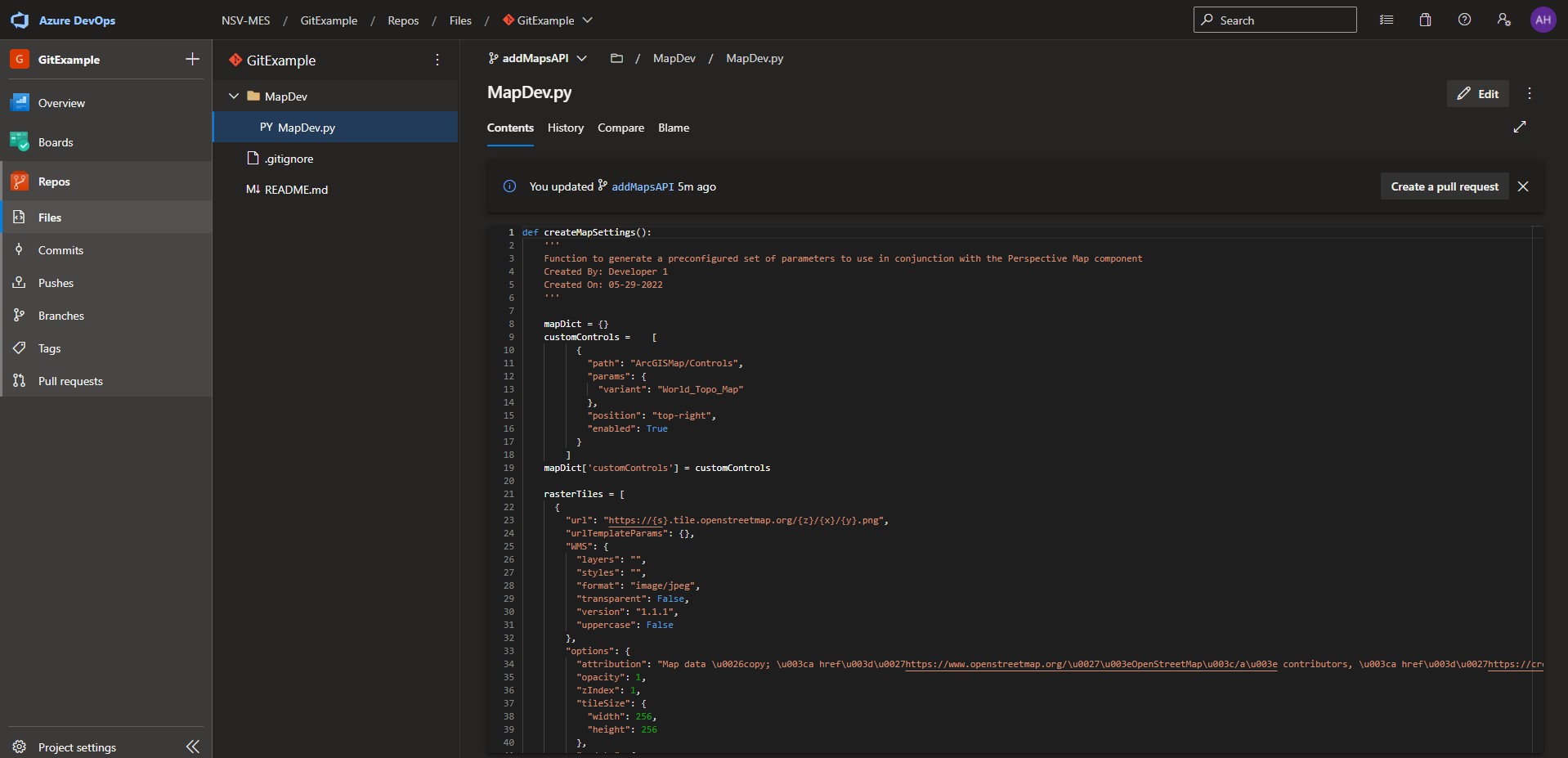
Task: Select README.md in the file tree
Action: 335,189
